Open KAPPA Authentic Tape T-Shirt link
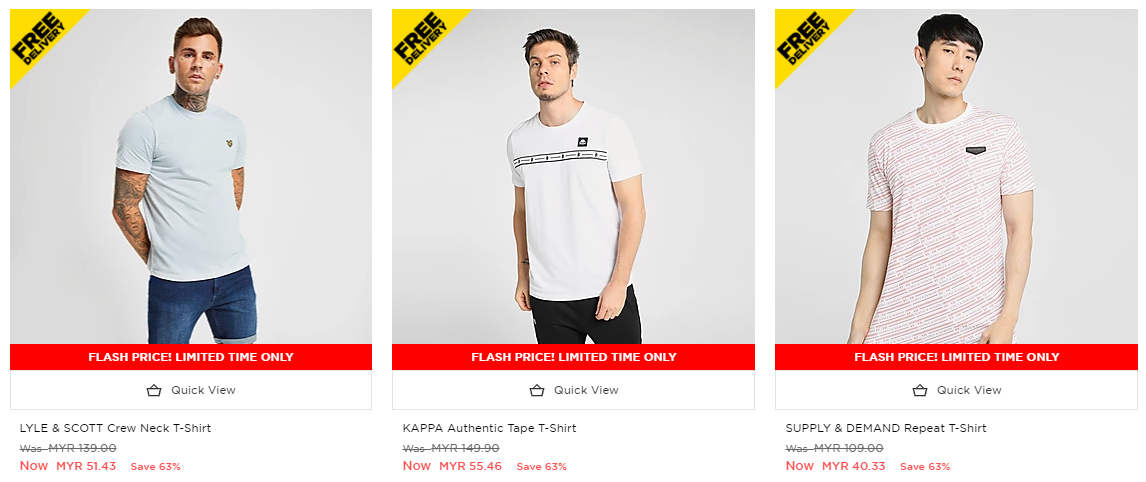 pos(489,428)
